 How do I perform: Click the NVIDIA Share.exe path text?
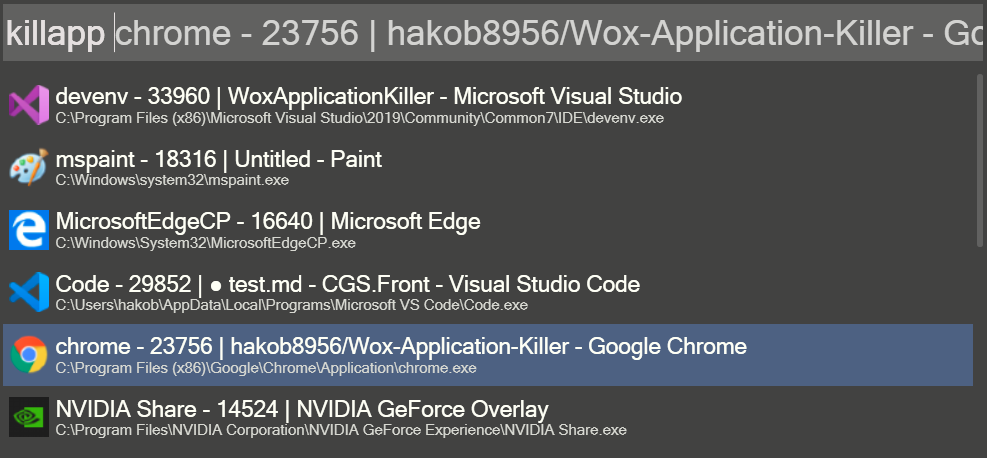point(340,430)
